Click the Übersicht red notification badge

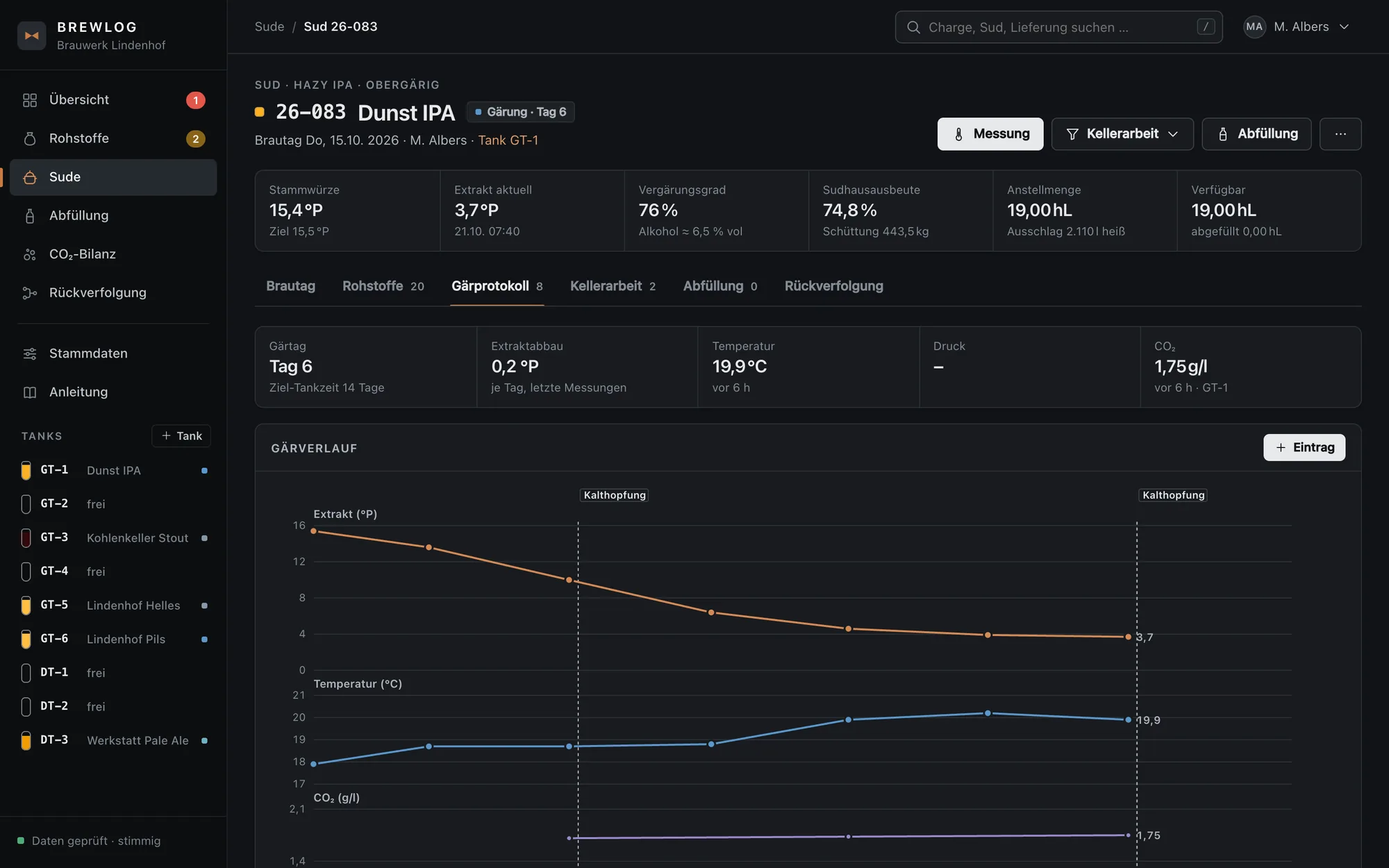195,100
